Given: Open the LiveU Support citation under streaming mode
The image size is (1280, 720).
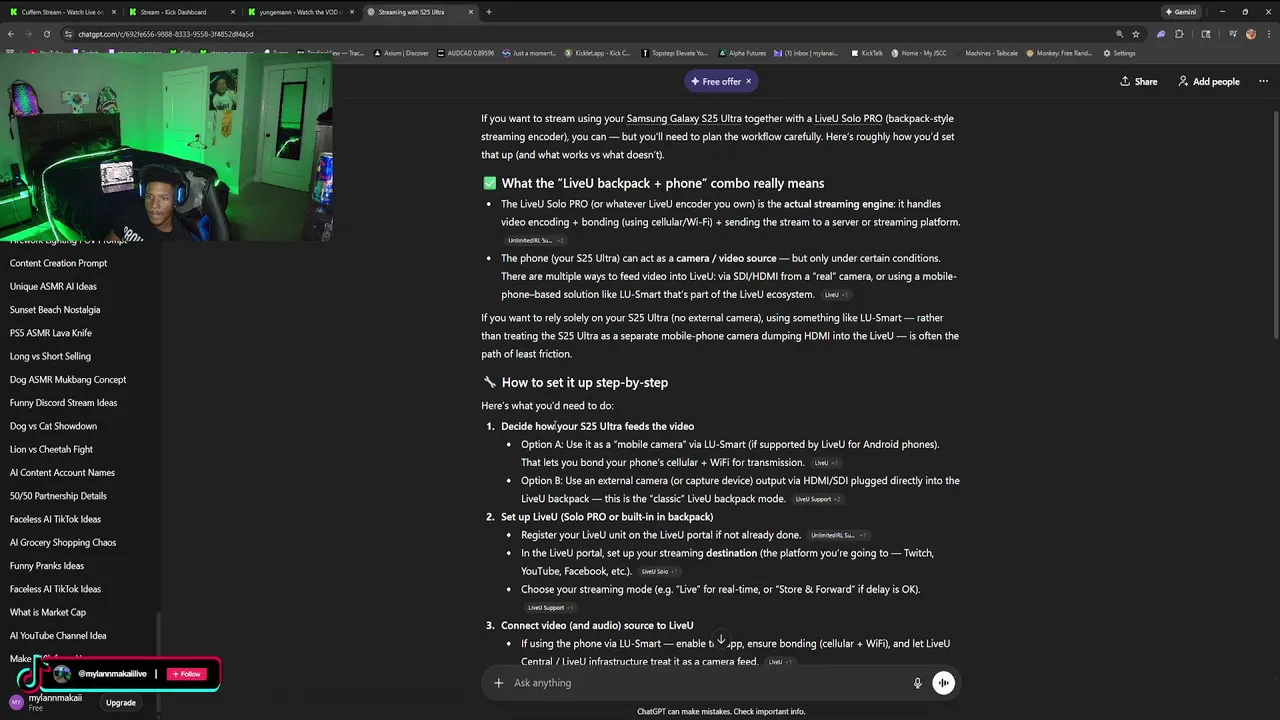Looking at the screenshot, I should click(549, 608).
